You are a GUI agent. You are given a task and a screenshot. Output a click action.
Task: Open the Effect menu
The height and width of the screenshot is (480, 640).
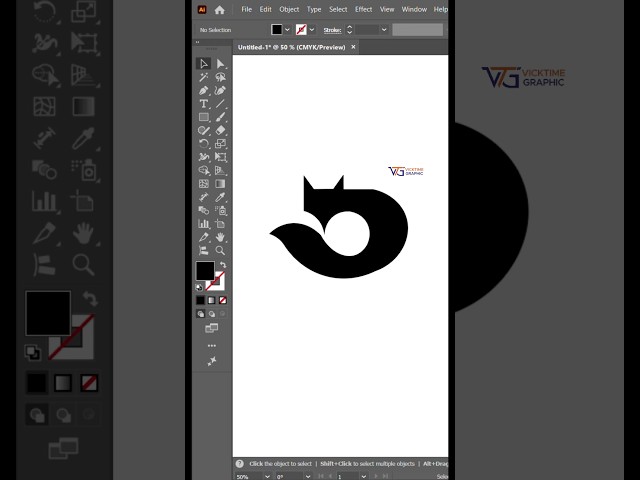pyautogui.click(x=363, y=9)
